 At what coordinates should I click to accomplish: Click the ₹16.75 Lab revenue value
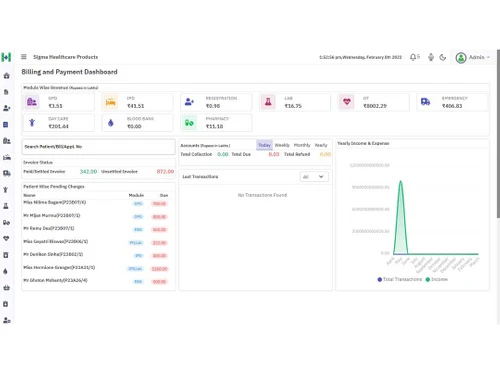pos(293,106)
